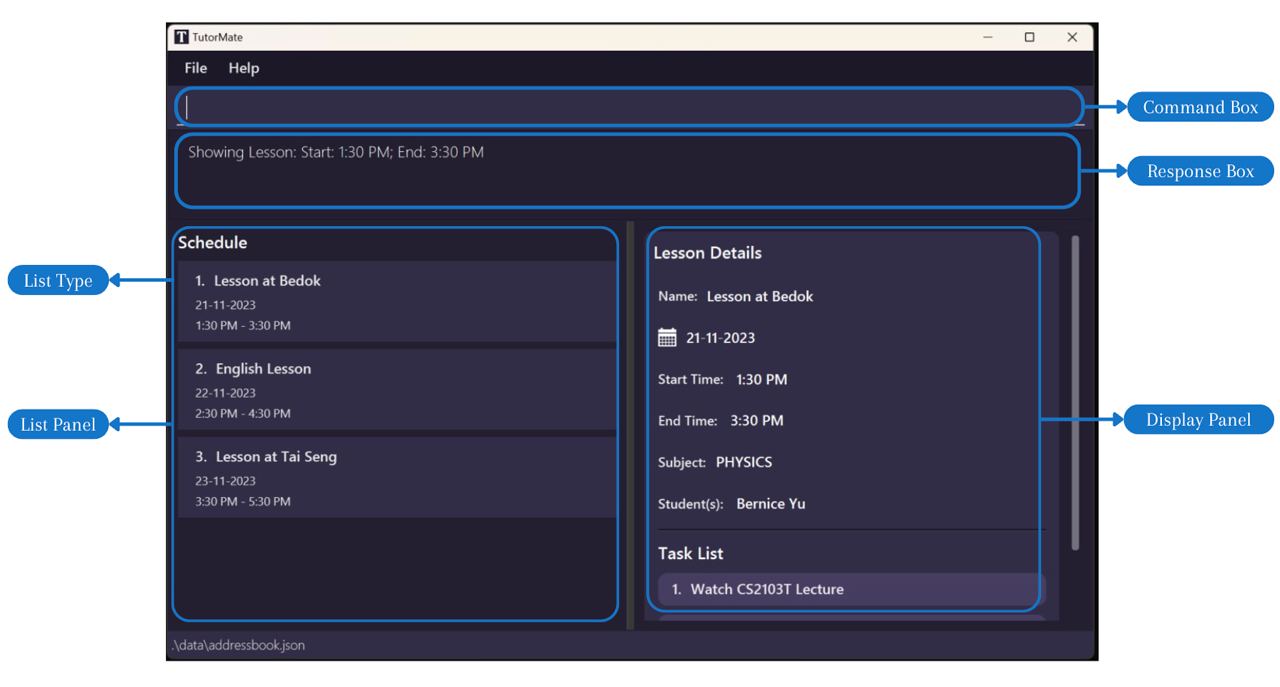Maximize the TutorMate window
The width and height of the screenshot is (1280, 687).
(1030, 37)
